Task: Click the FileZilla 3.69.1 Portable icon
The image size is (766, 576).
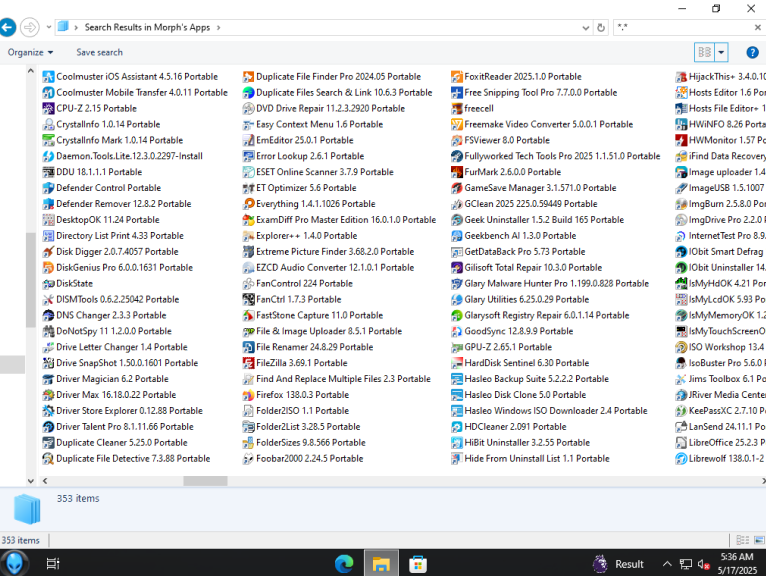Action: [x=249, y=363]
